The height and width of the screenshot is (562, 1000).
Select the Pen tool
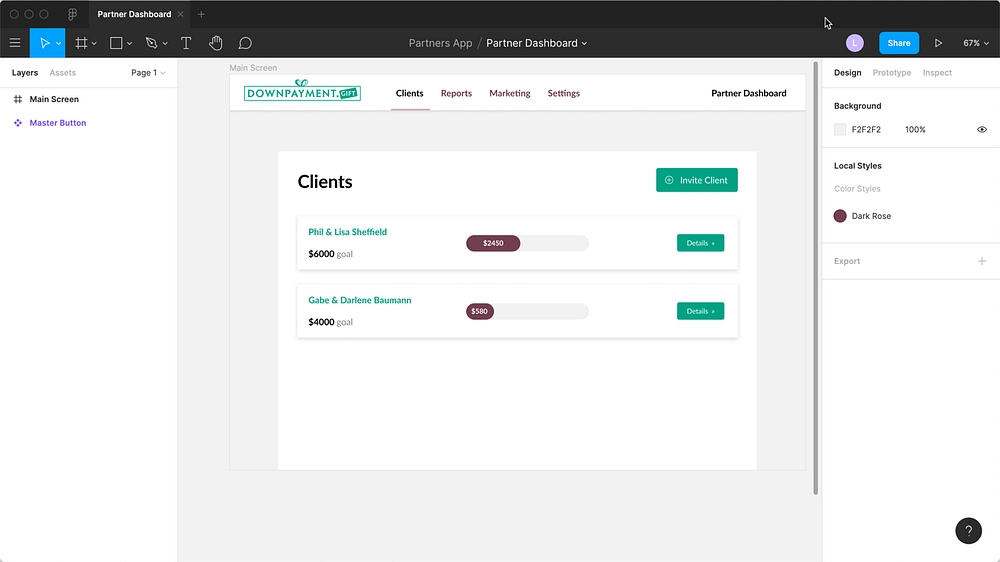coord(151,43)
